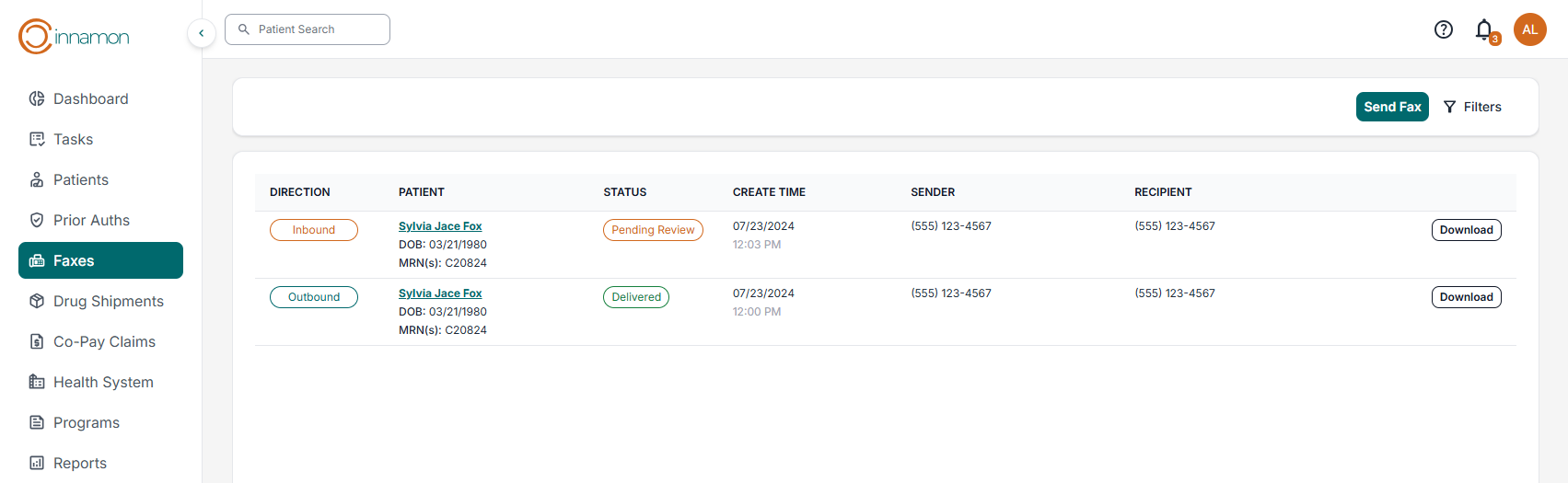Open the notifications bell
The height and width of the screenshot is (483, 1568).
(x=1484, y=30)
